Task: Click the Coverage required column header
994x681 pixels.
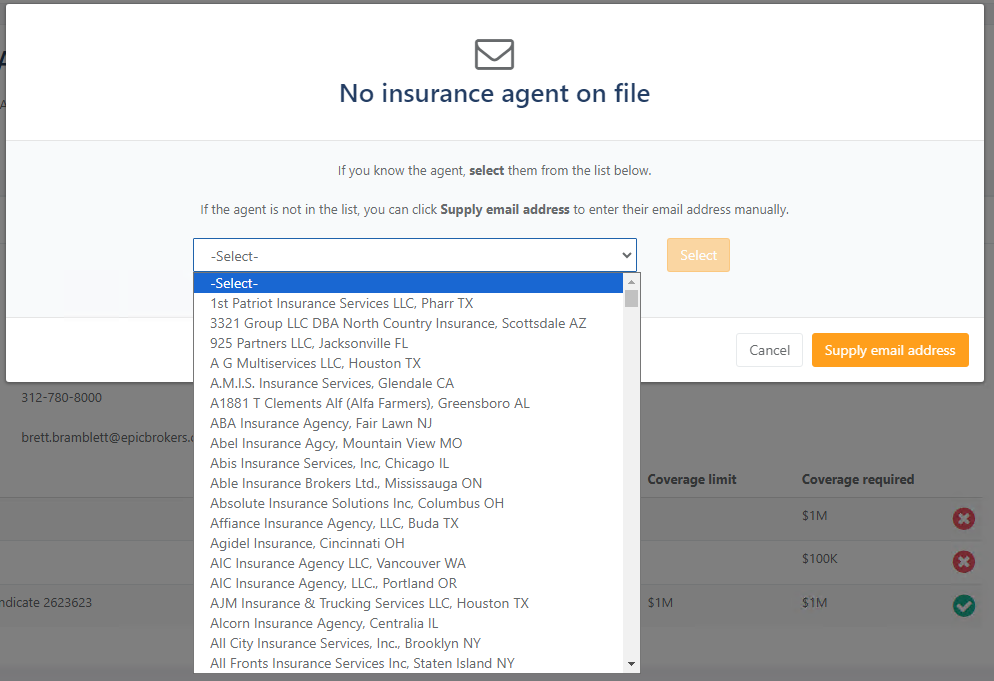Action: tap(858, 479)
